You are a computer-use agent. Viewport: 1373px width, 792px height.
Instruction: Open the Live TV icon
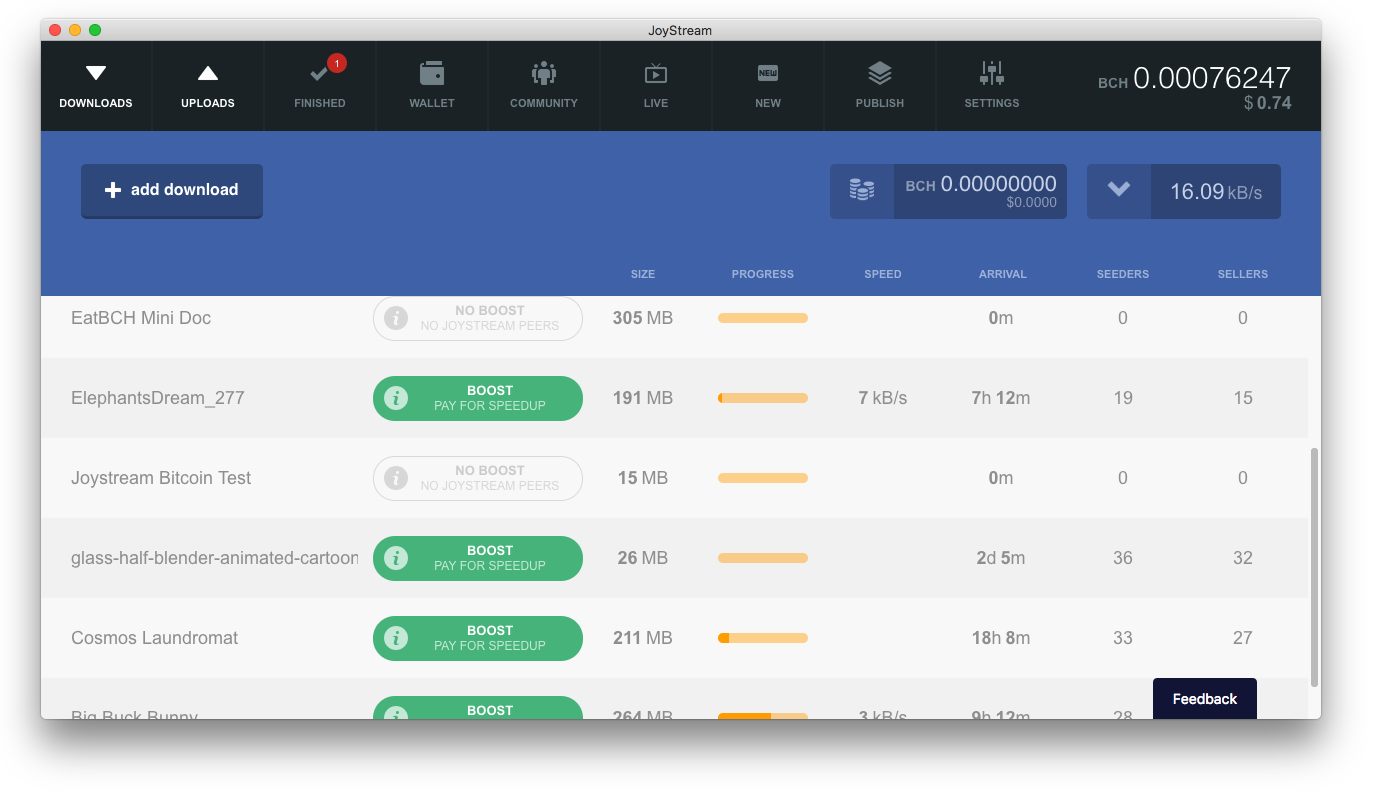[656, 73]
